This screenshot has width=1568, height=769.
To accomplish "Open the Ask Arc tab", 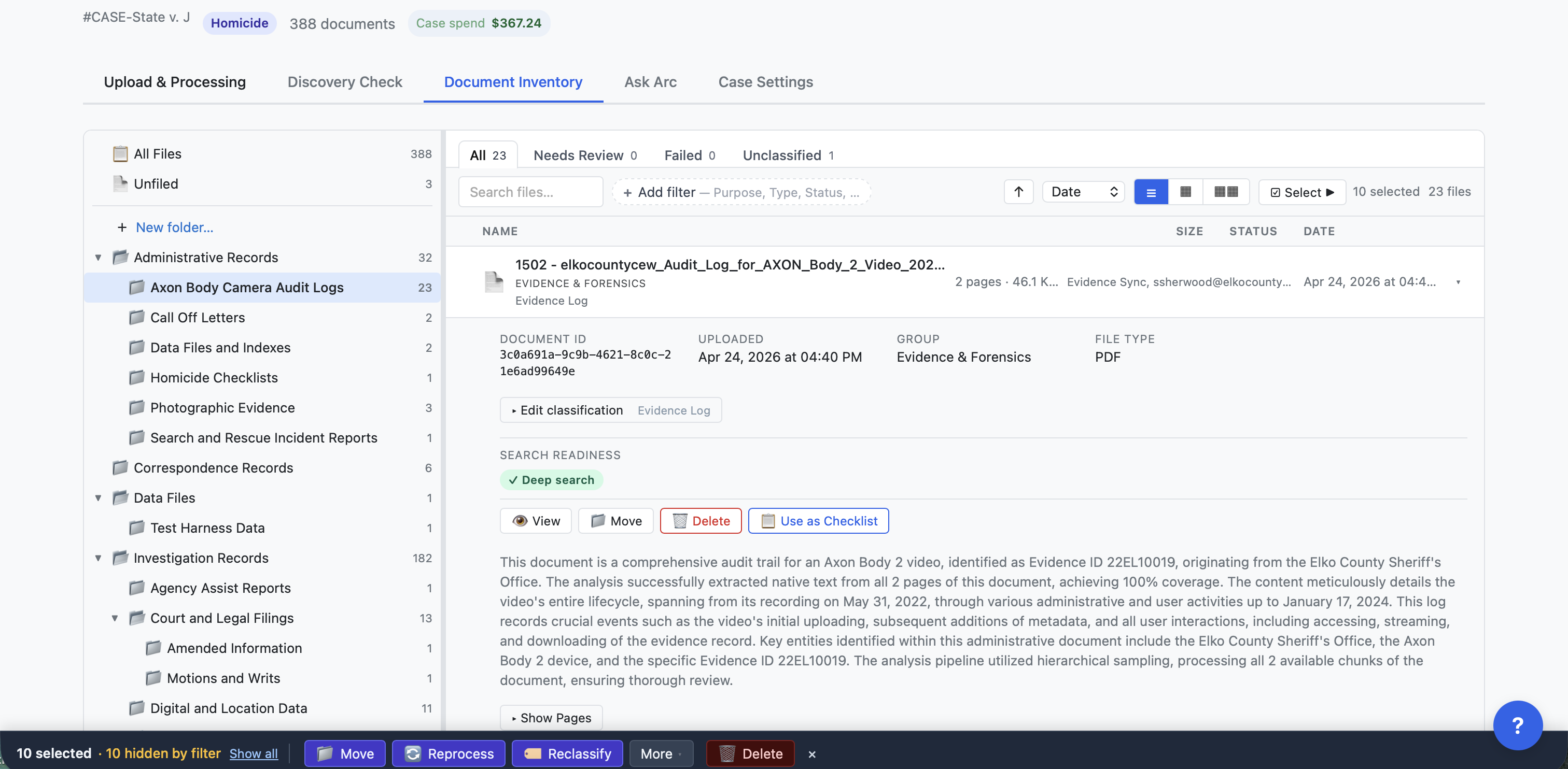I will [x=650, y=82].
